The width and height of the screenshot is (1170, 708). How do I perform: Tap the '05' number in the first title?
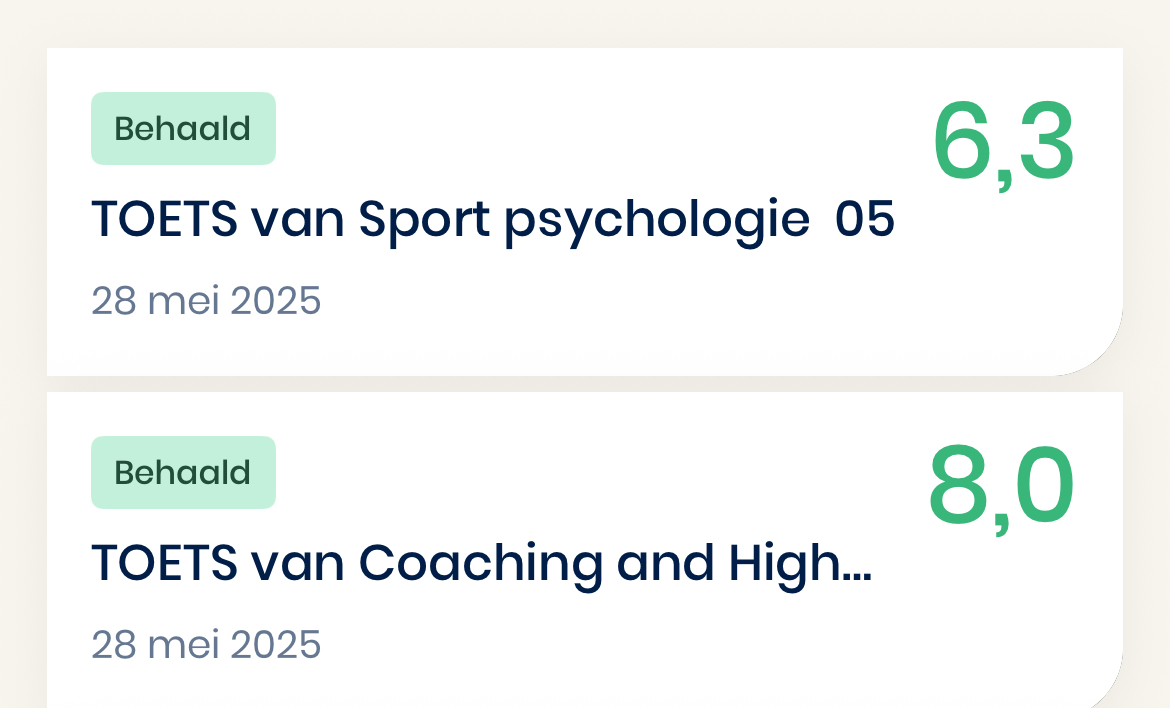point(865,219)
